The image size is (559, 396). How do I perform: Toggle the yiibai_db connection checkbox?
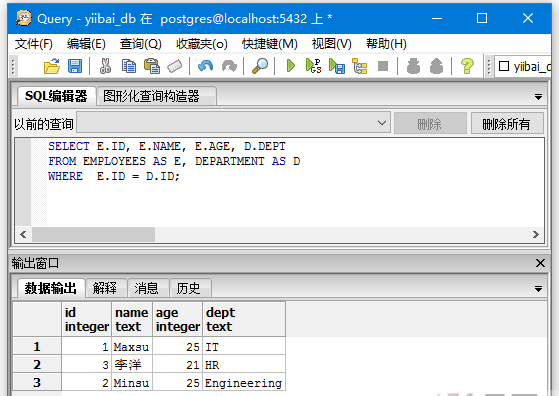pos(504,66)
